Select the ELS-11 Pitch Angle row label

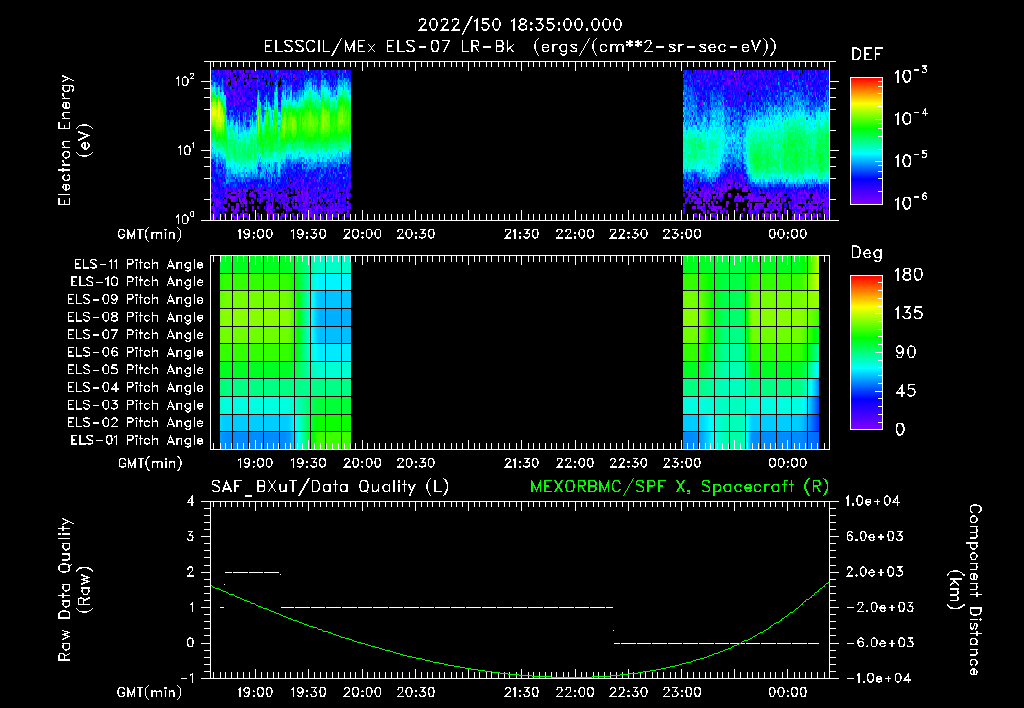click(138, 265)
